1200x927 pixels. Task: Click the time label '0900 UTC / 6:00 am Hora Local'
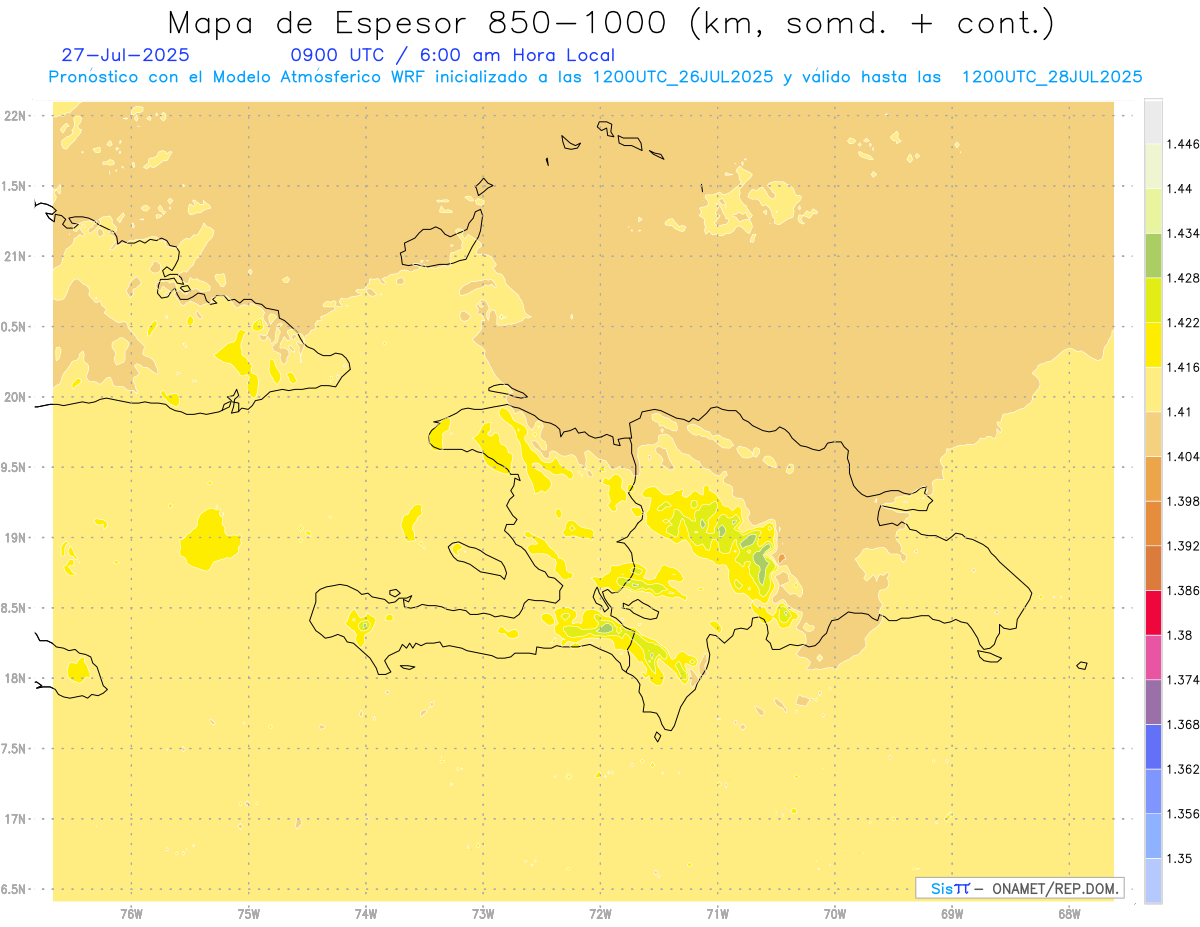[452, 55]
